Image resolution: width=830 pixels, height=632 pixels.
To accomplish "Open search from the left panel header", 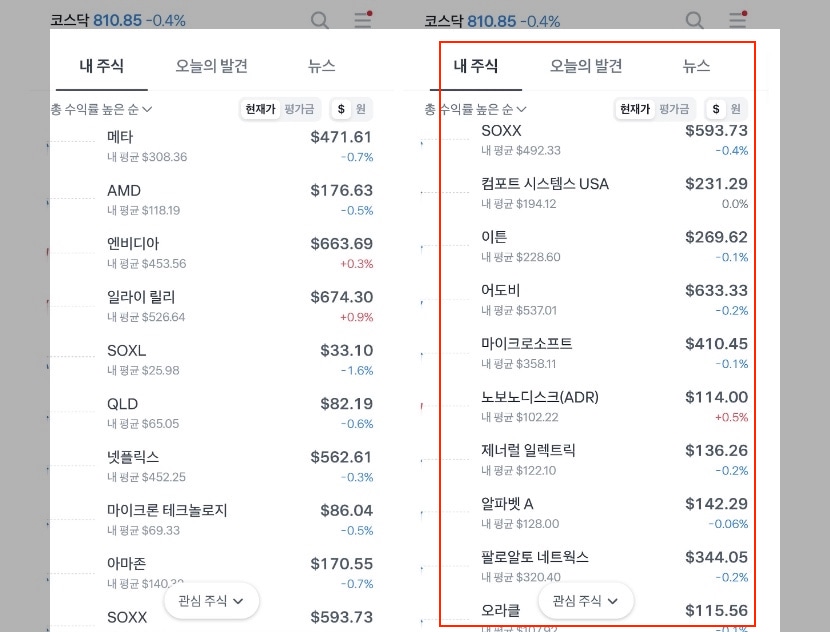I will click(320, 20).
